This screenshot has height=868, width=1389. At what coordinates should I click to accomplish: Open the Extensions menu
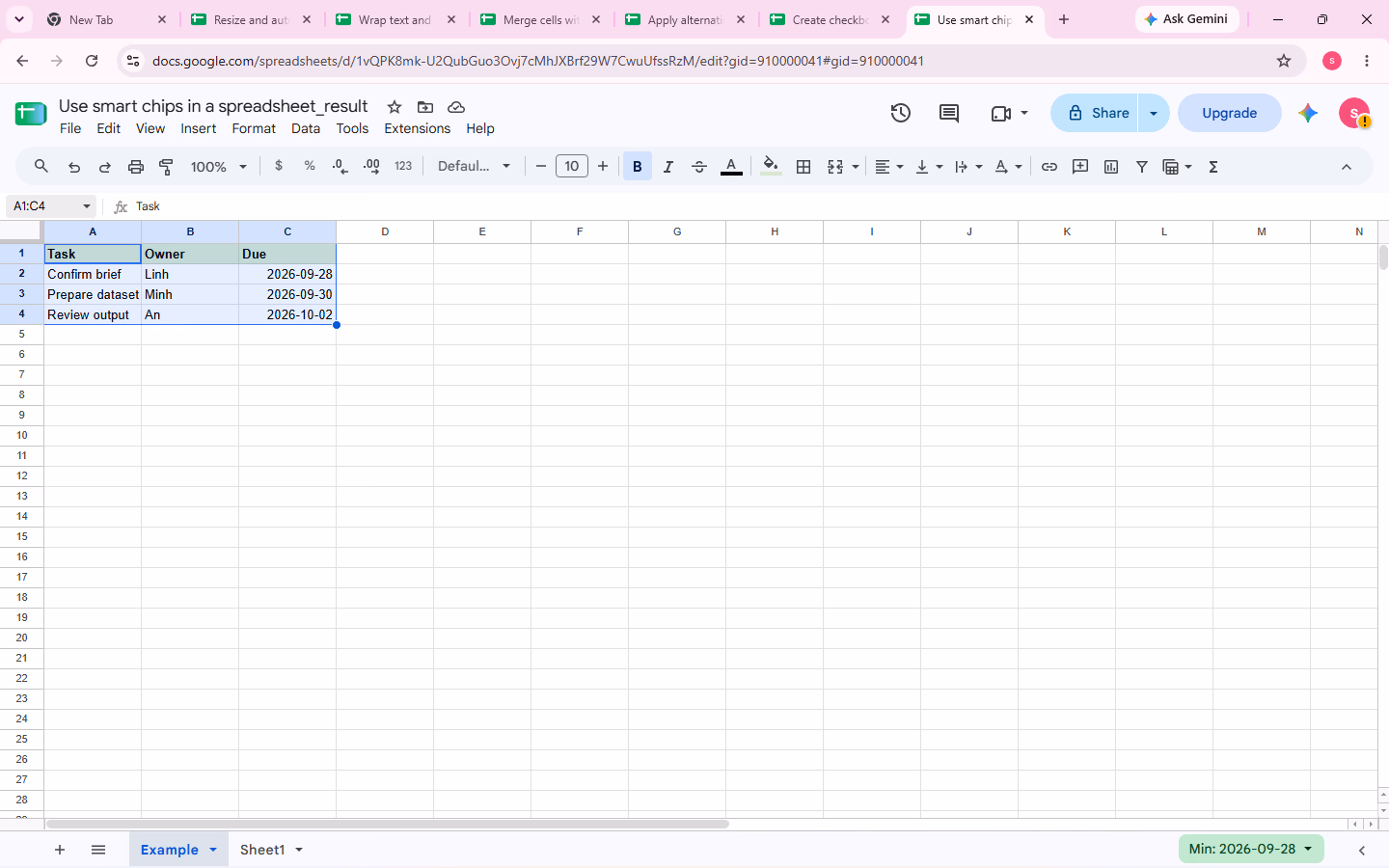417,128
